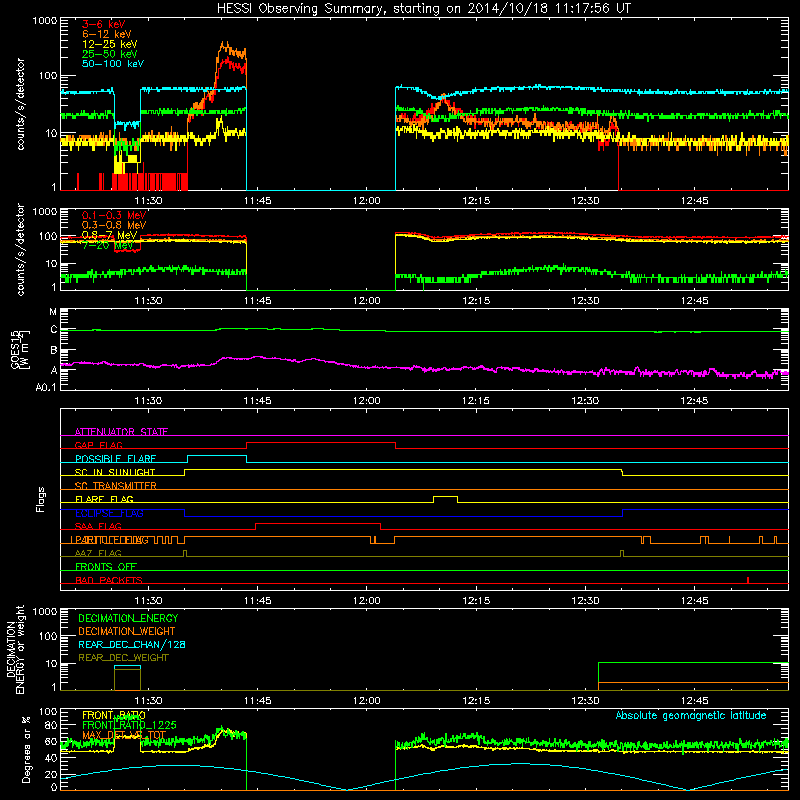
Task: Select the BAD_PACKETS flag label
Action: pos(109,581)
